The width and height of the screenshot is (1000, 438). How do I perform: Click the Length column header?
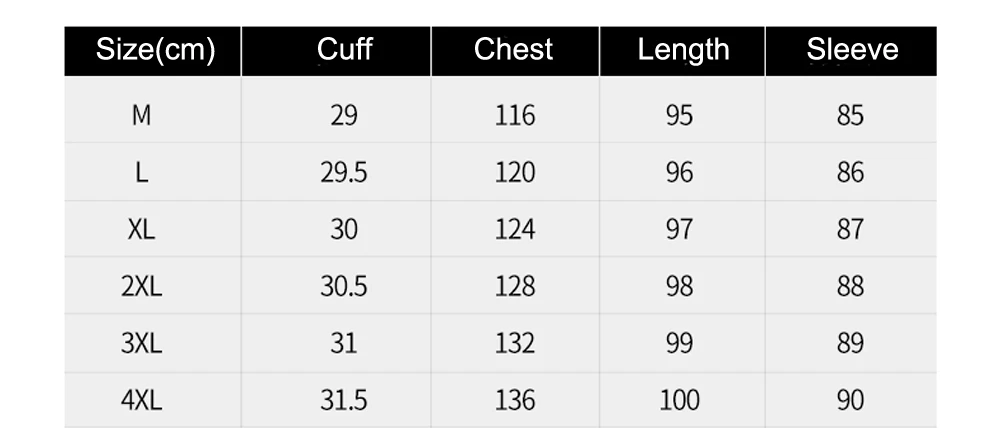point(683,50)
